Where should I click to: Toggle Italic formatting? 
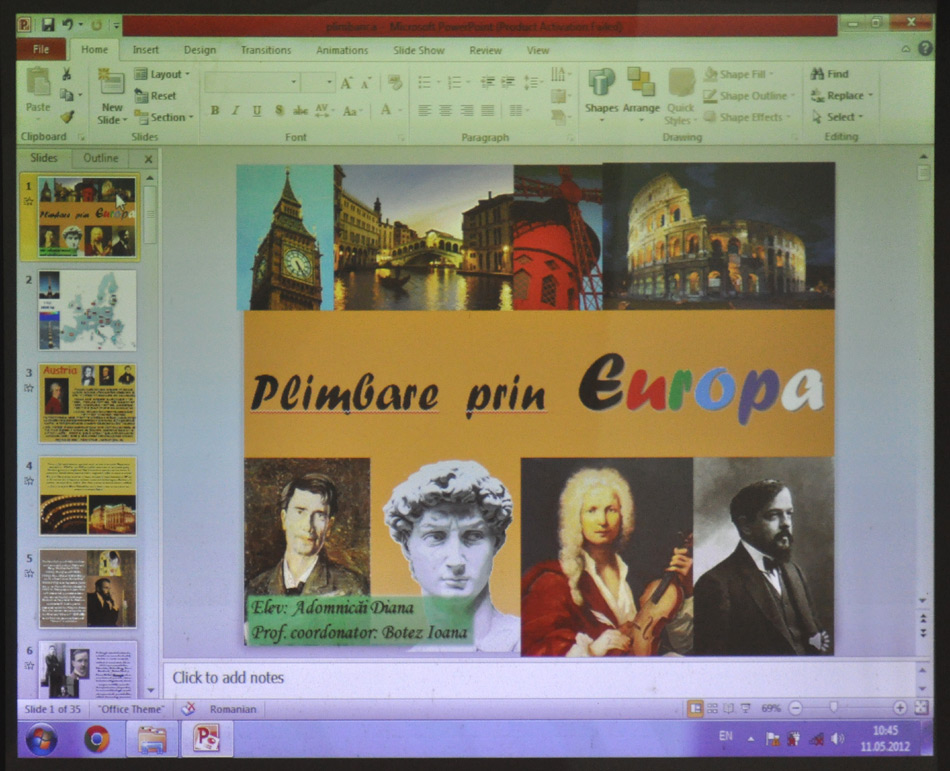pos(236,110)
